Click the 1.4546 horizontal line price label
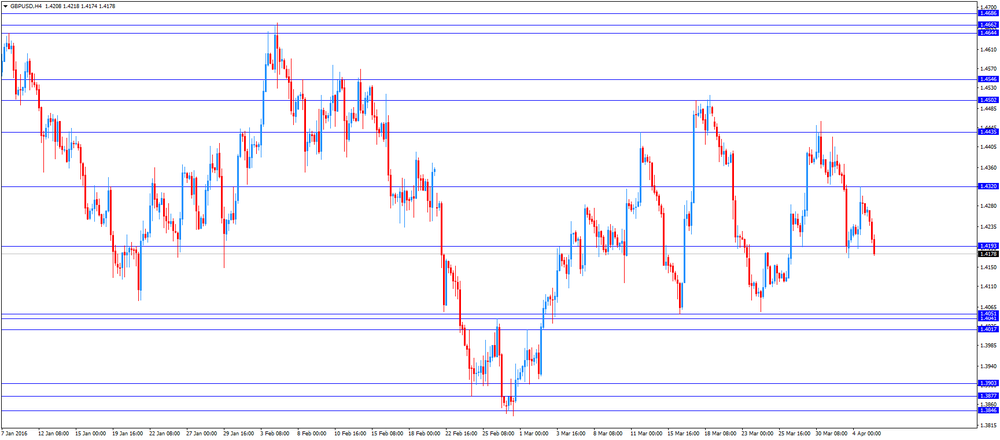1000x440 pixels. [988, 80]
